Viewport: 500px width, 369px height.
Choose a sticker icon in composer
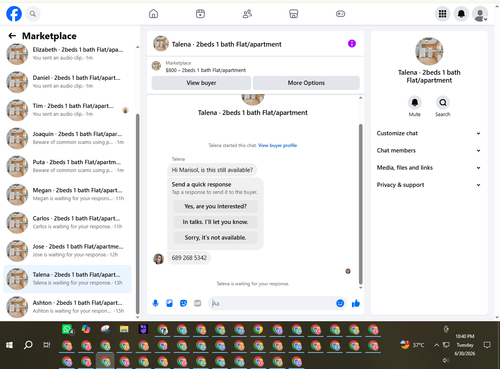[x=183, y=303]
